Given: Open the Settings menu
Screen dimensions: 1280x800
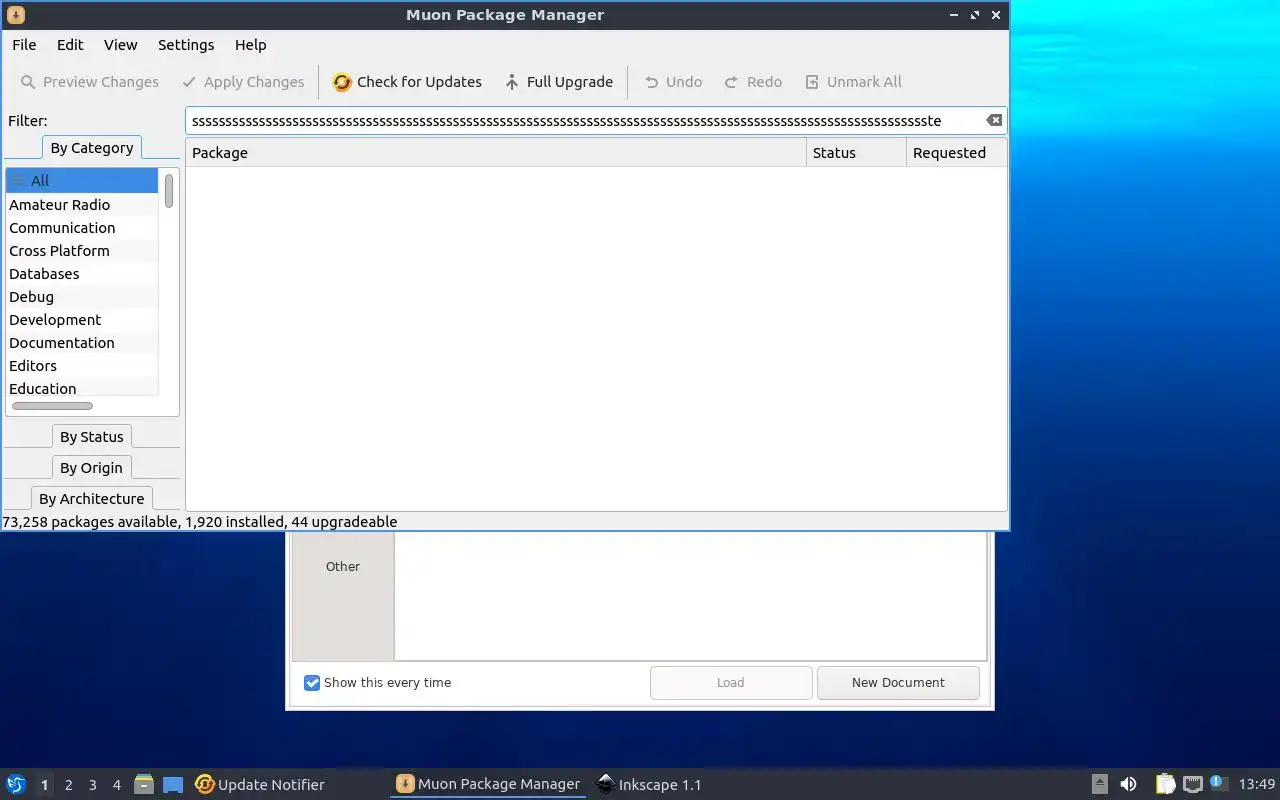Looking at the screenshot, I should tap(186, 45).
